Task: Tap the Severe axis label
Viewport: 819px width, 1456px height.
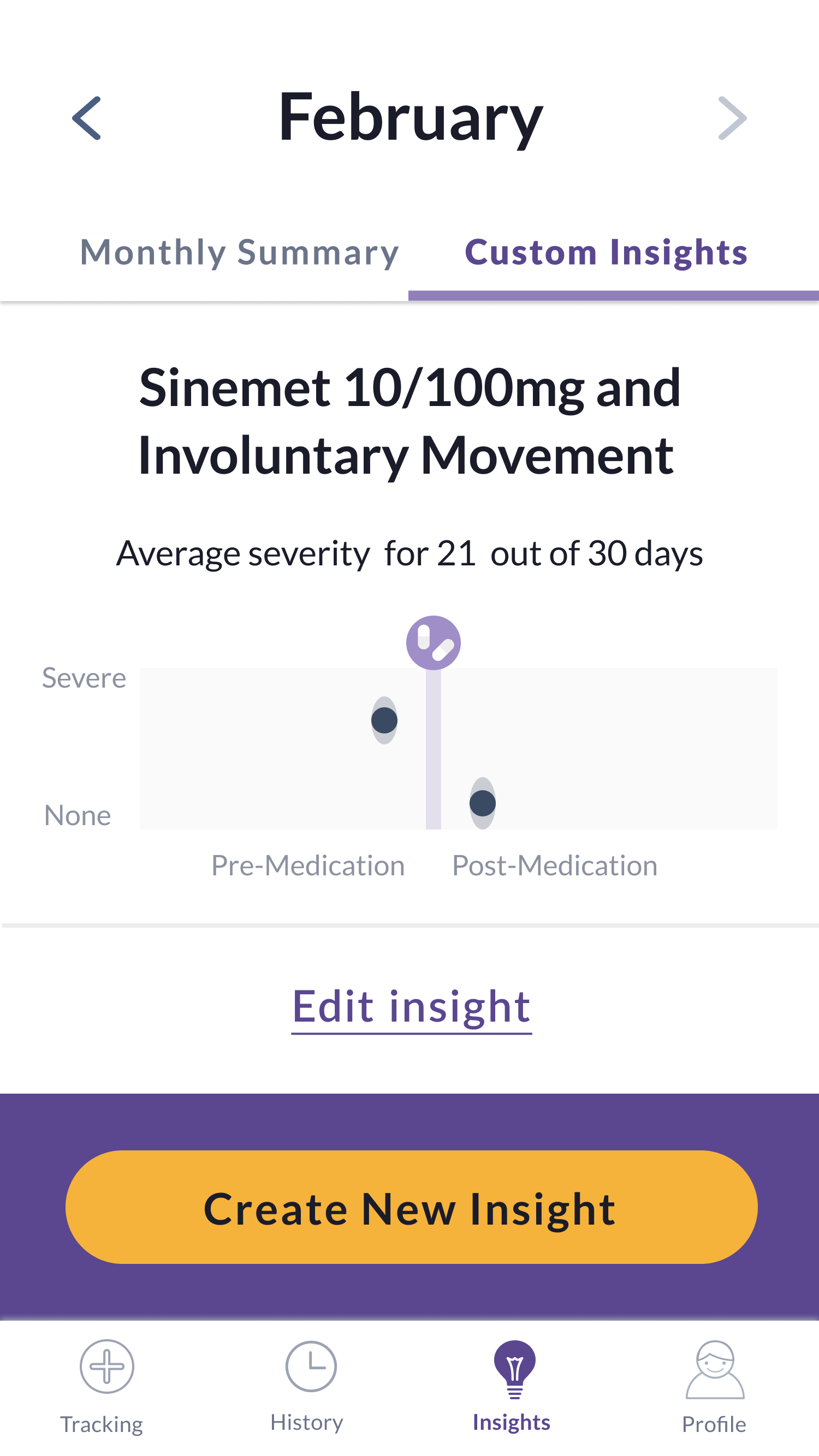Action: (x=84, y=678)
